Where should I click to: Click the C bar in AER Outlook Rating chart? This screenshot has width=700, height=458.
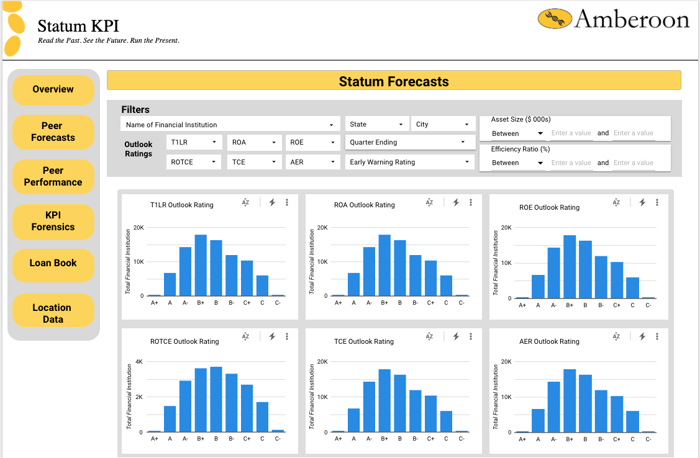click(x=633, y=421)
